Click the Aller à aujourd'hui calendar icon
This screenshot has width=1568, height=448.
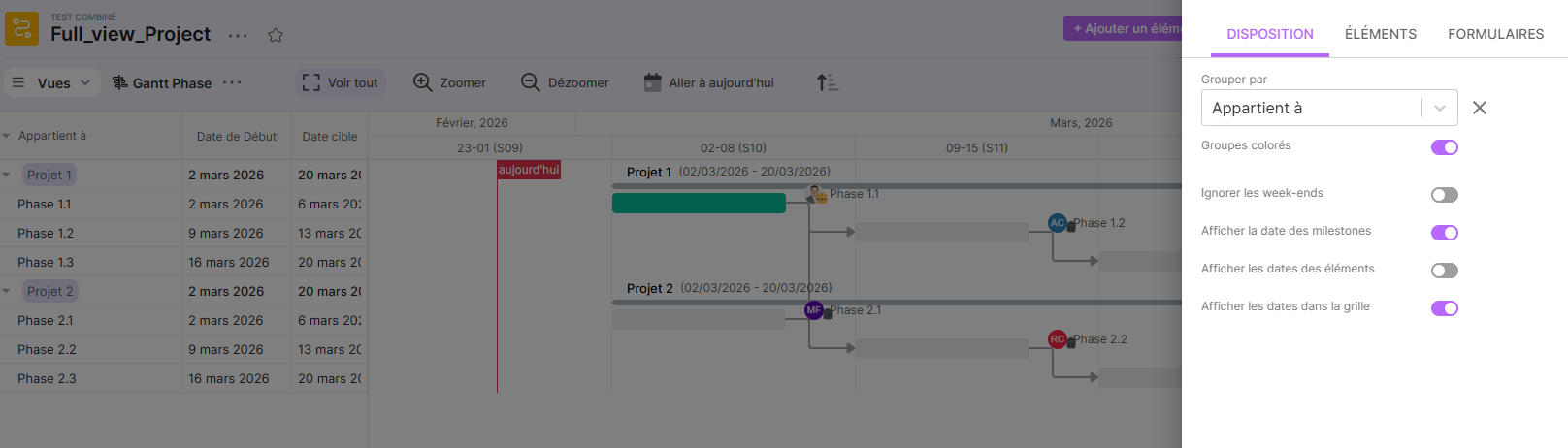653,82
